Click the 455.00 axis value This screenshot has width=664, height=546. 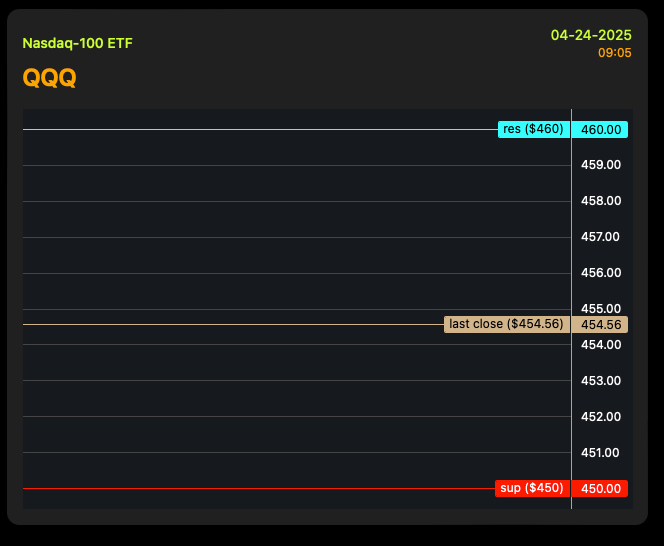601,308
